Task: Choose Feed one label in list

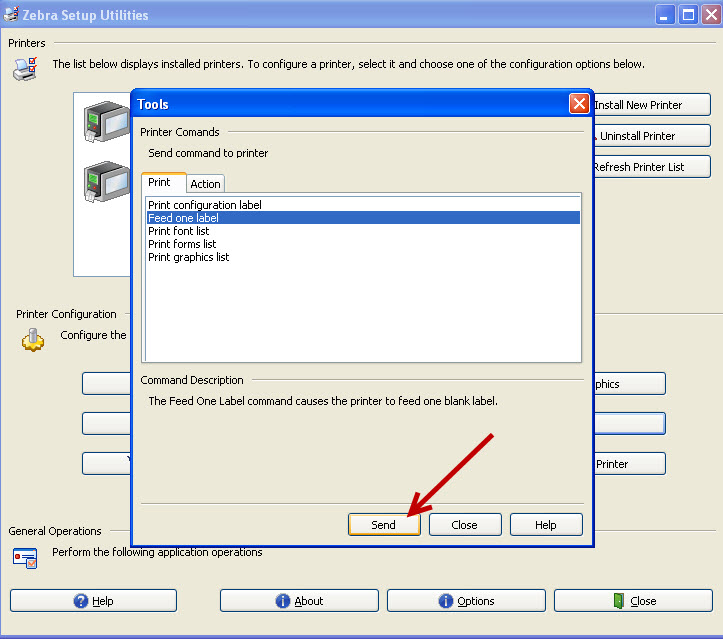Action: coord(183,218)
